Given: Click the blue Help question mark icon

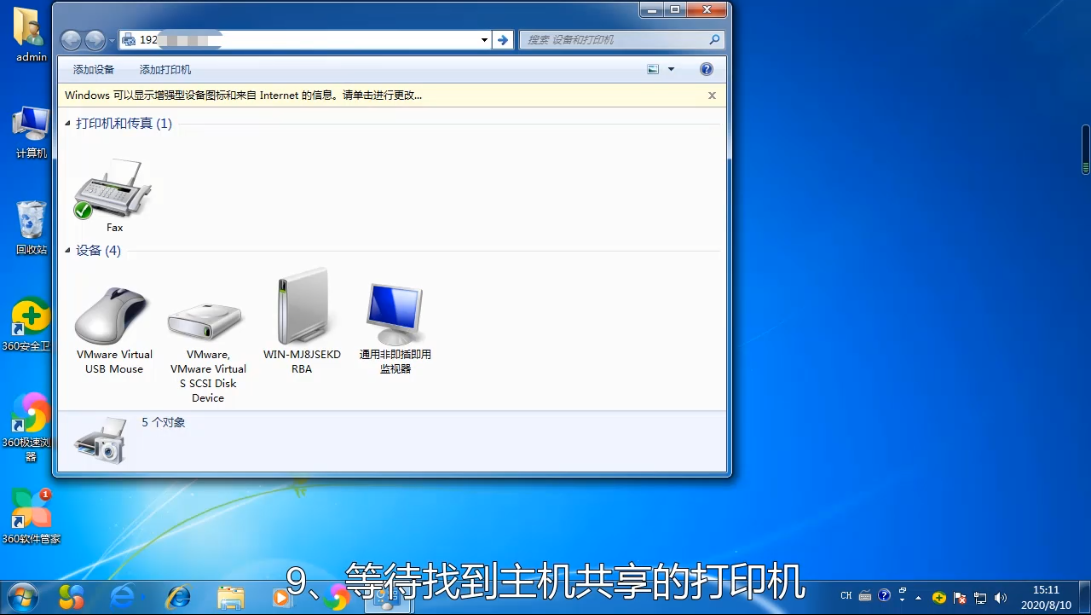Looking at the screenshot, I should click(x=706, y=69).
